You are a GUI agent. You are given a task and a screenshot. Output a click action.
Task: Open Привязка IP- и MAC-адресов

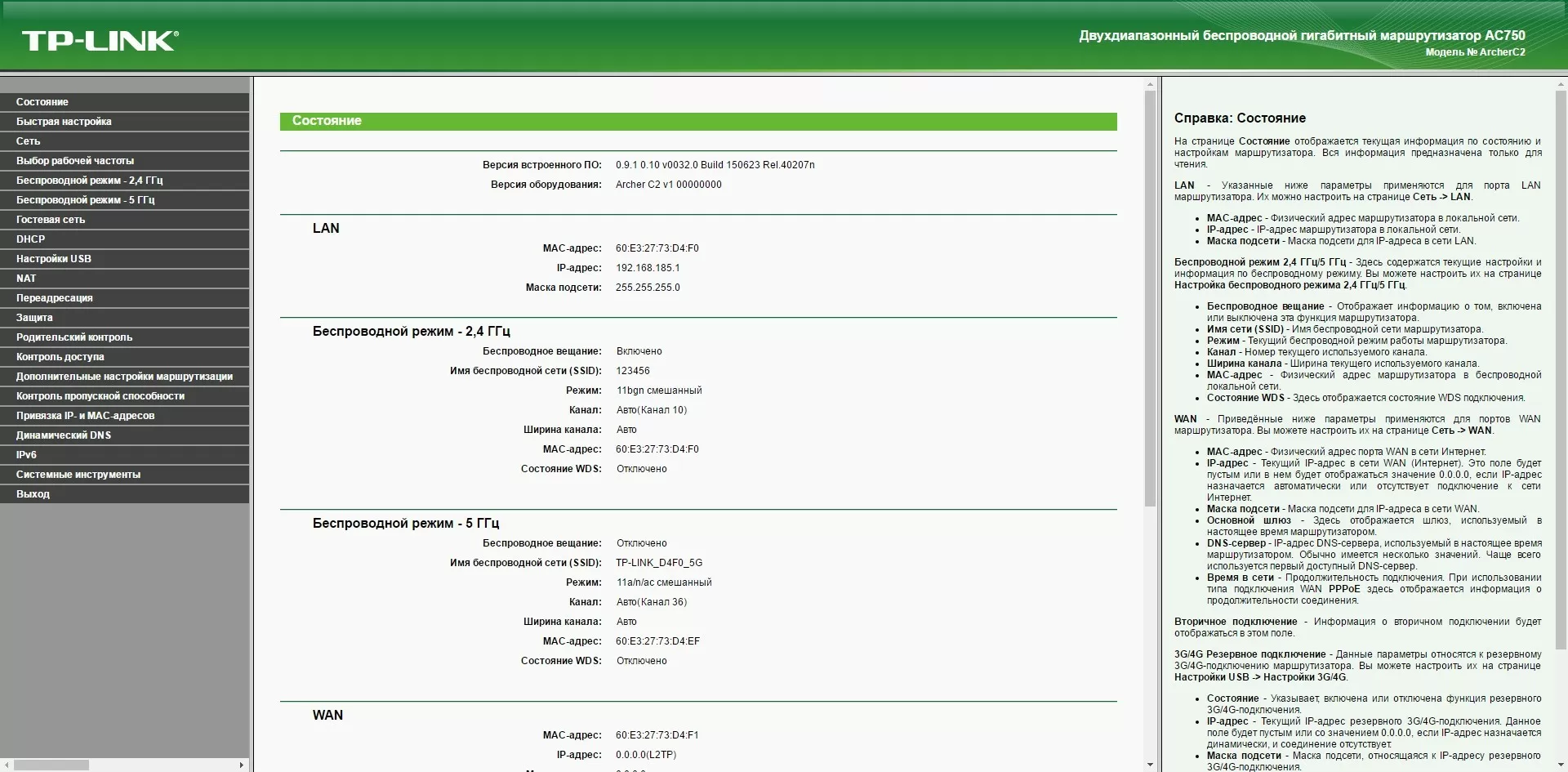(124, 416)
